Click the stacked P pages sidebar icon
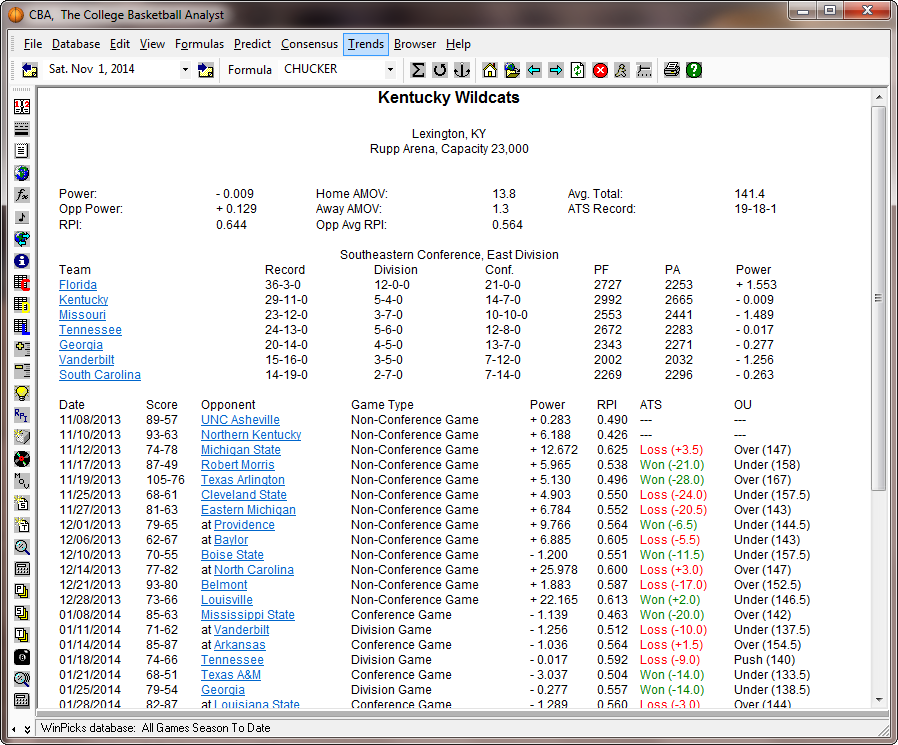This screenshot has width=898, height=745. 22,591
